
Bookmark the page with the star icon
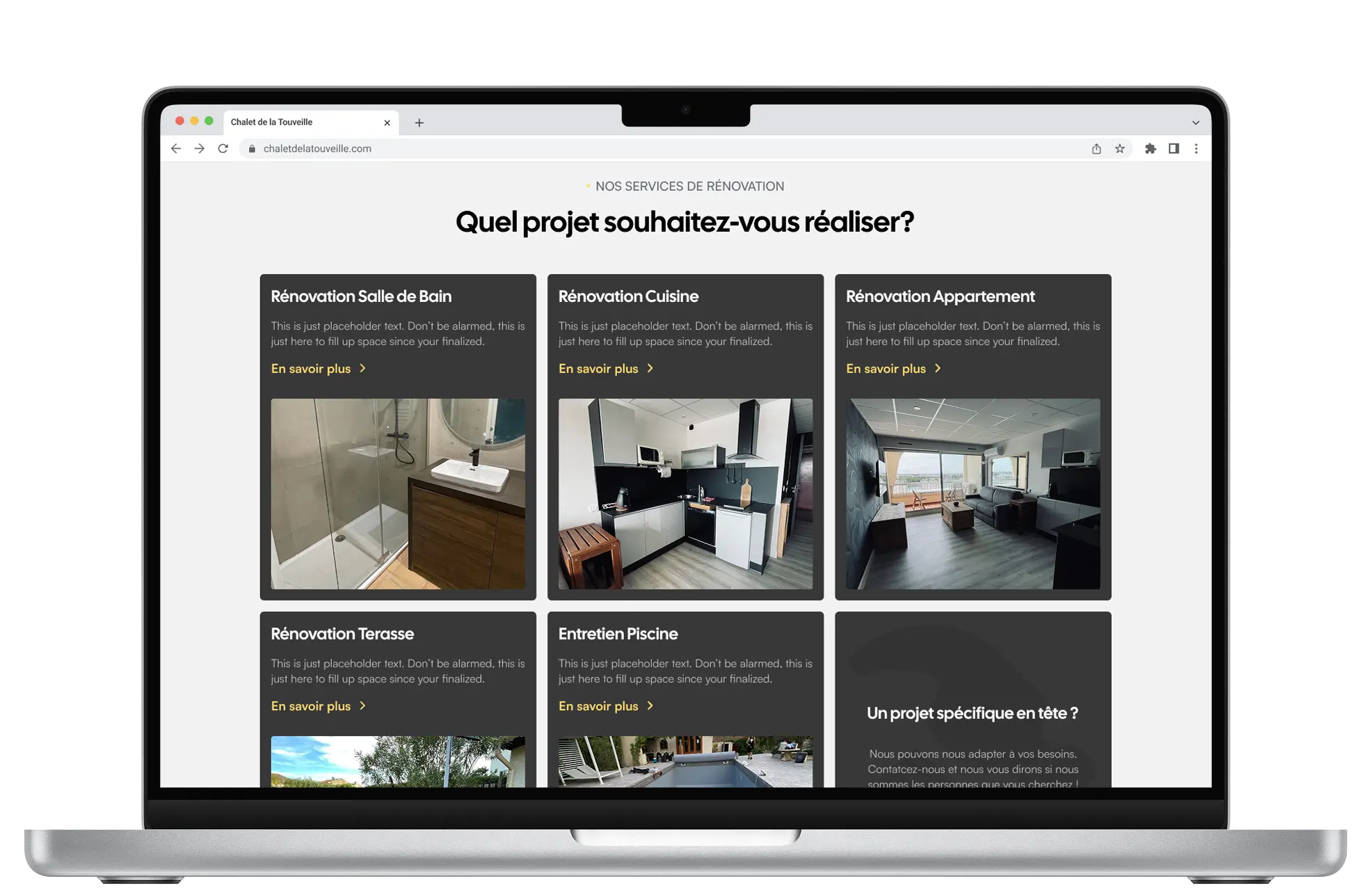(x=1120, y=148)
